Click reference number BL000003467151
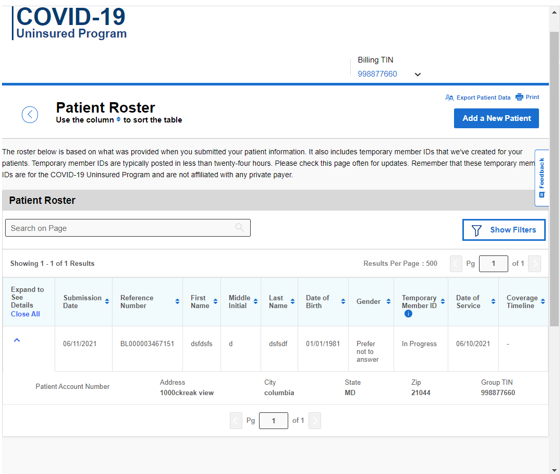This screenshot has height=474, width=560. [147, 344]
